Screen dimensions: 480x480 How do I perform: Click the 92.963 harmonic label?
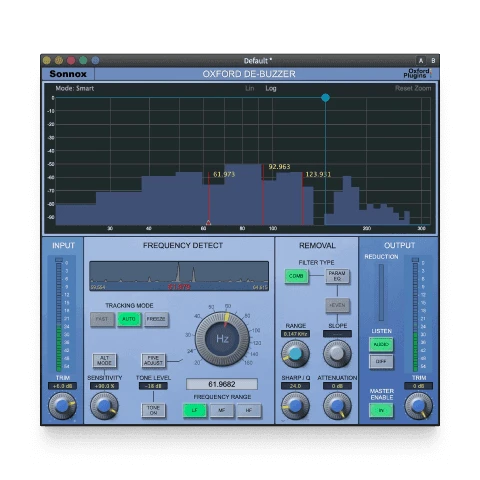pyautogui.click(x=279, y=167)
